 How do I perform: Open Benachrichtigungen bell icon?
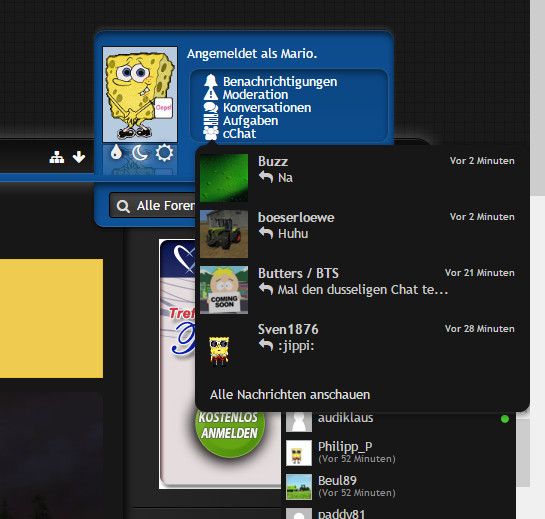211,81
